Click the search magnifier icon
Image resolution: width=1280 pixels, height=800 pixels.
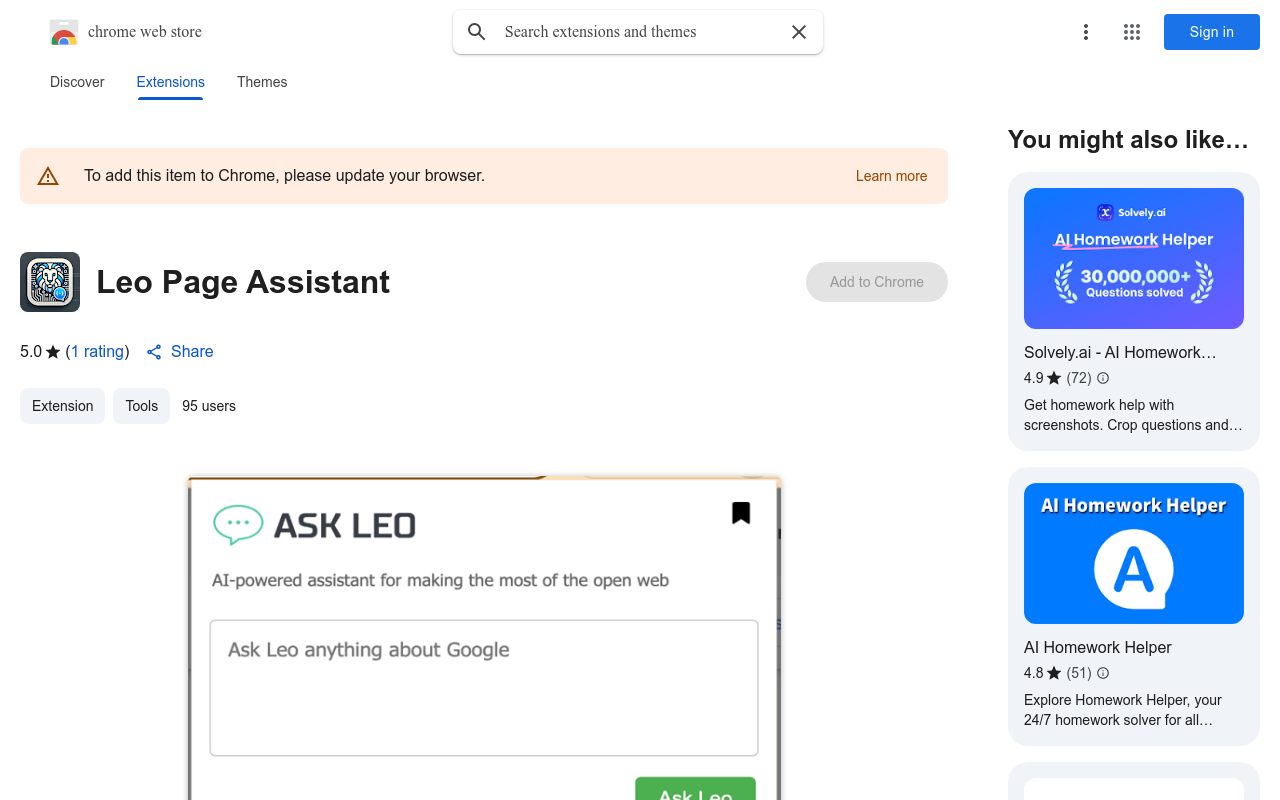(x=477, y=32)
